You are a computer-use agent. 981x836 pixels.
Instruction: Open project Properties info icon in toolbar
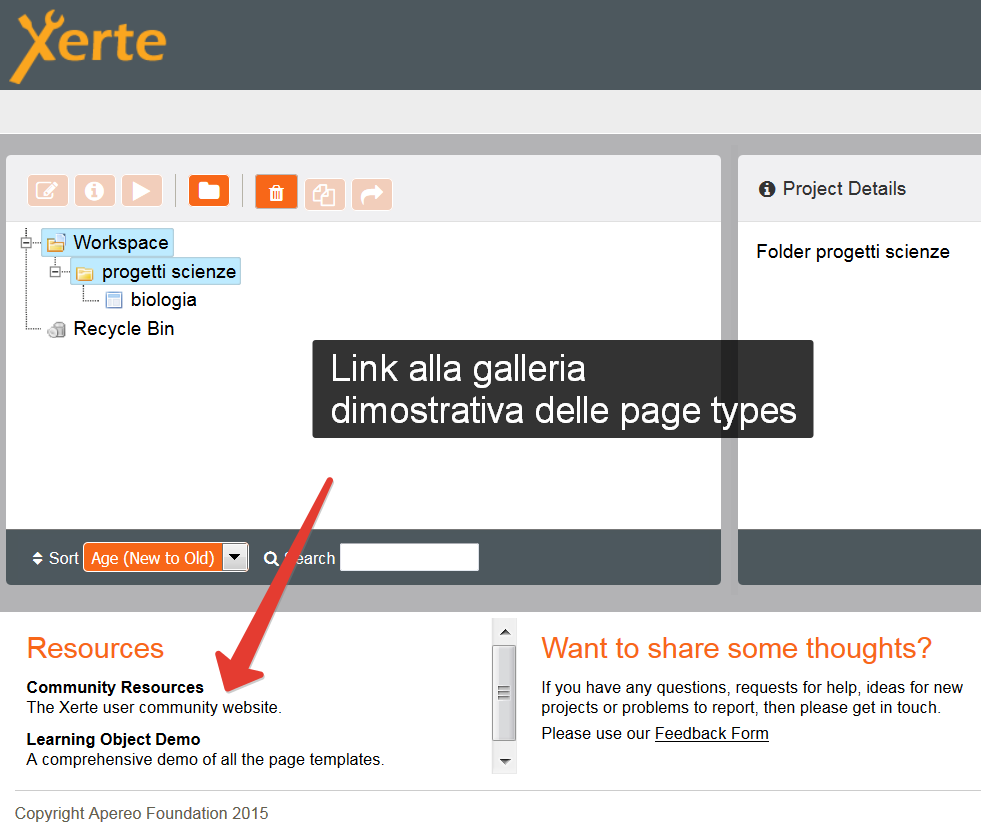[94, 191]
